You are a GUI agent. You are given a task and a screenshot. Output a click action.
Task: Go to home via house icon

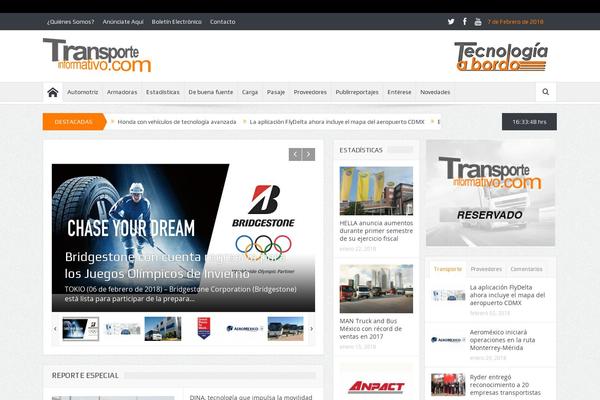pos(53,92)
